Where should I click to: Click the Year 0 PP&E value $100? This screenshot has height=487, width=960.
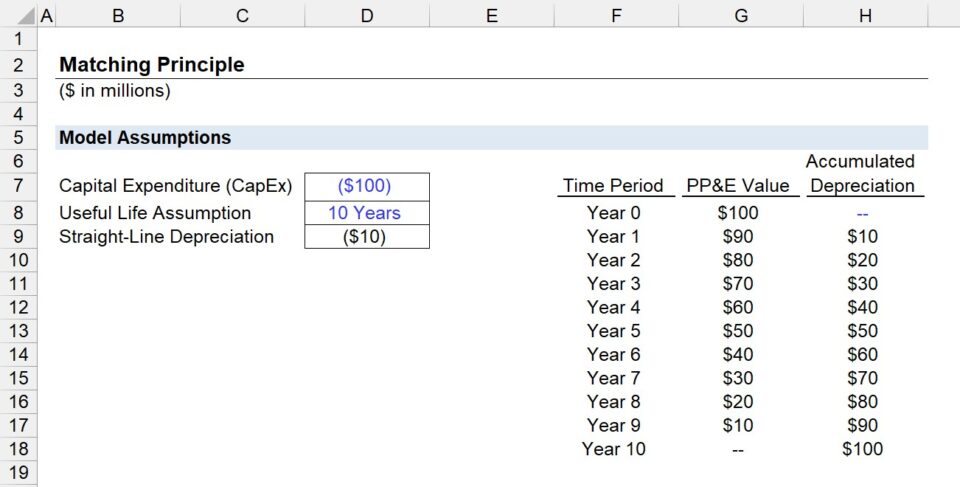738,213
